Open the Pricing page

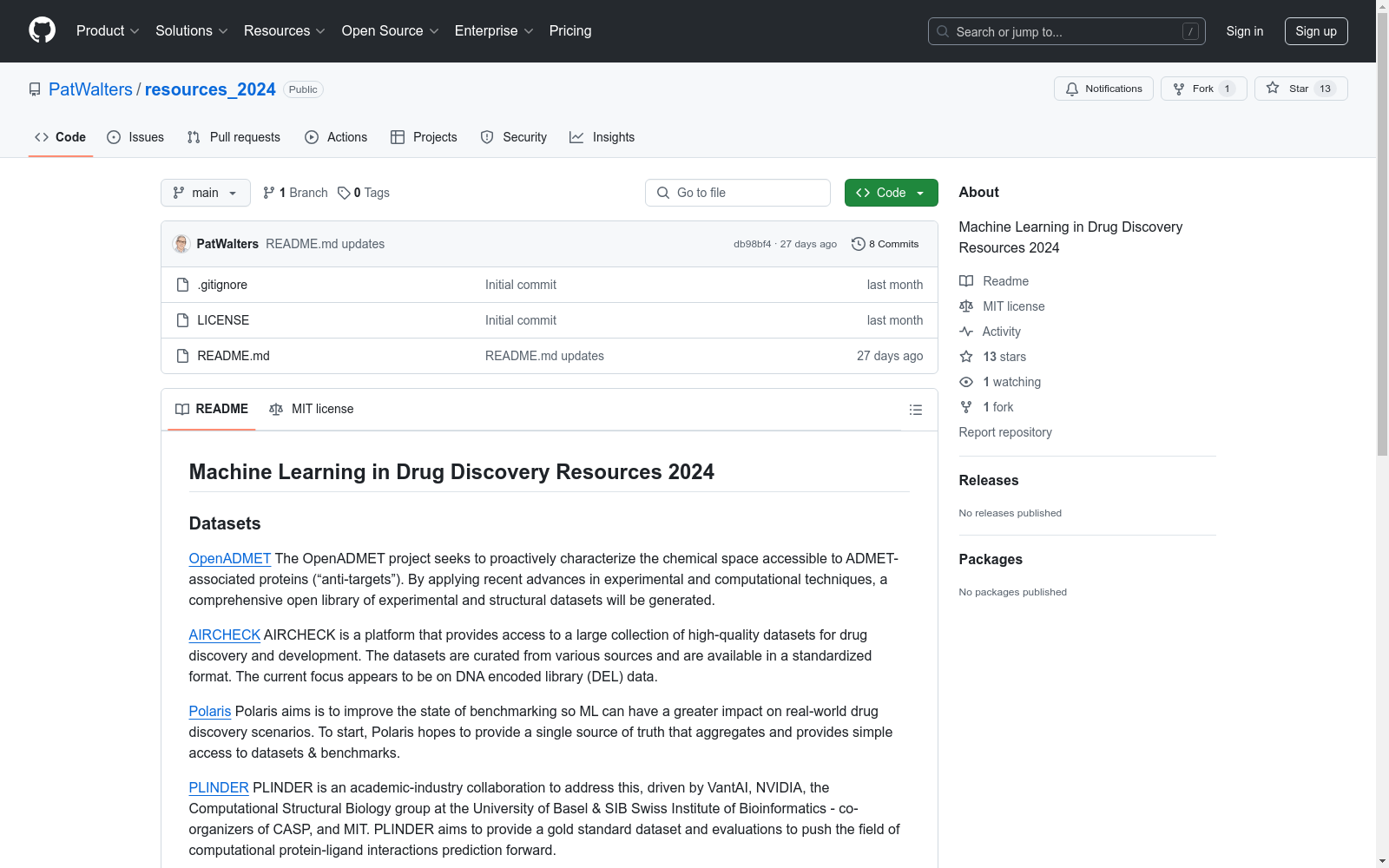click(570, 31)
